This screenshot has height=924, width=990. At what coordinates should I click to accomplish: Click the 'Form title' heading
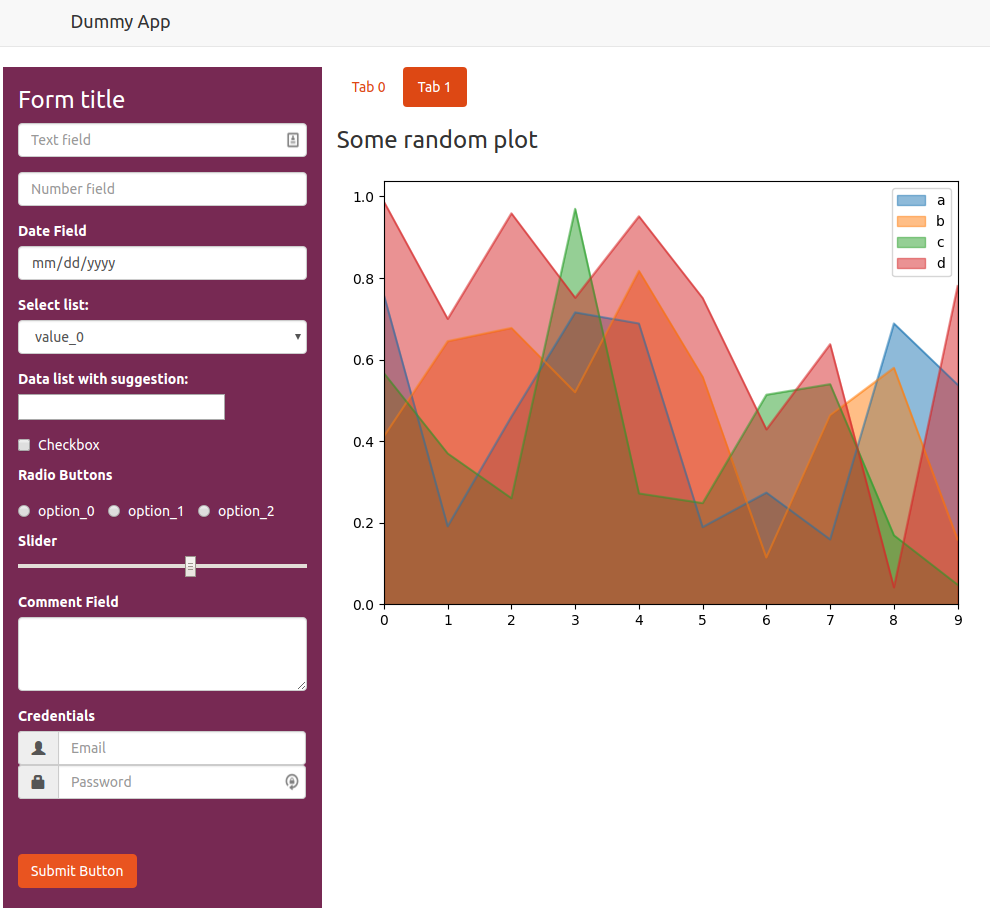(x=71, y=100)
